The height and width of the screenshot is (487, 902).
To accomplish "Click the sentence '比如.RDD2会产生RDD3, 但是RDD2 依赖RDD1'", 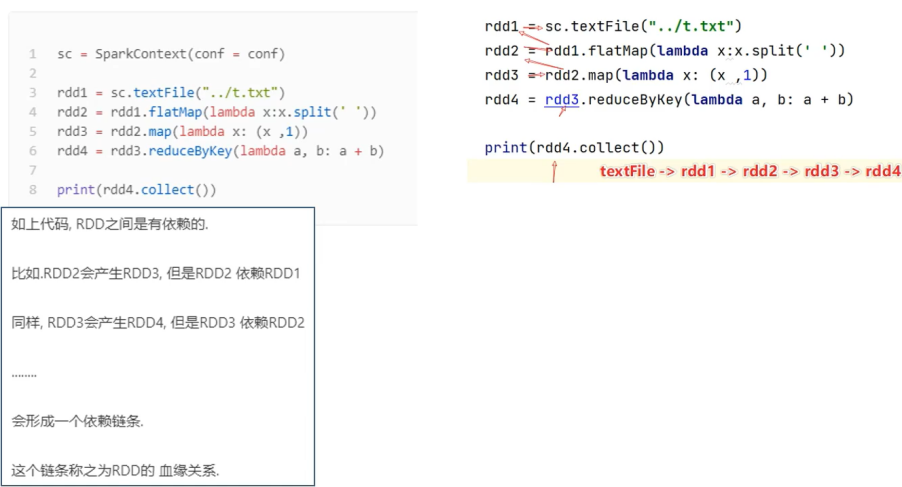I will (156, 274).
